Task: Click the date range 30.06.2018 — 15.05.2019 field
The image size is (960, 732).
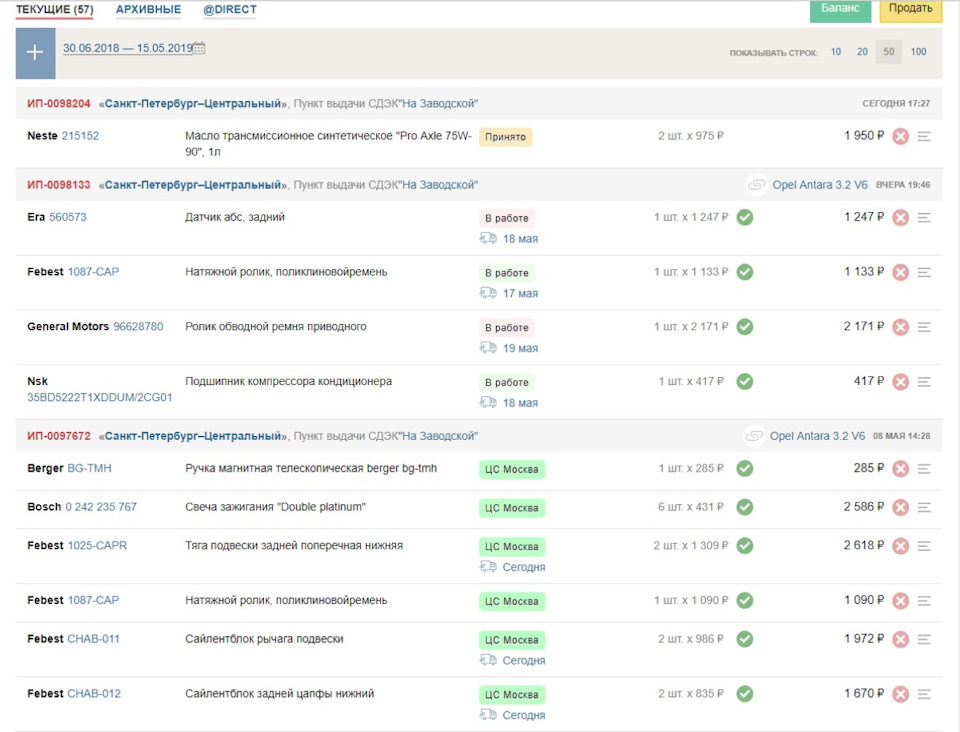Action: point(127,48)
